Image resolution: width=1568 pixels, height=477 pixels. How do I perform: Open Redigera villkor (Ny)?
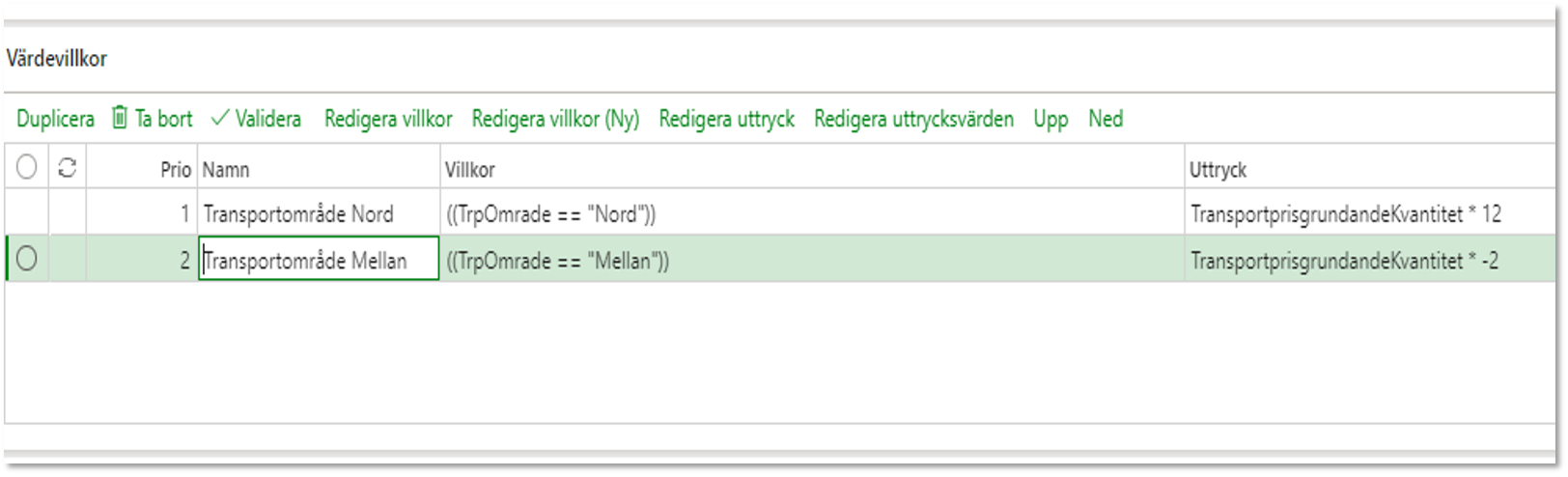555,119
